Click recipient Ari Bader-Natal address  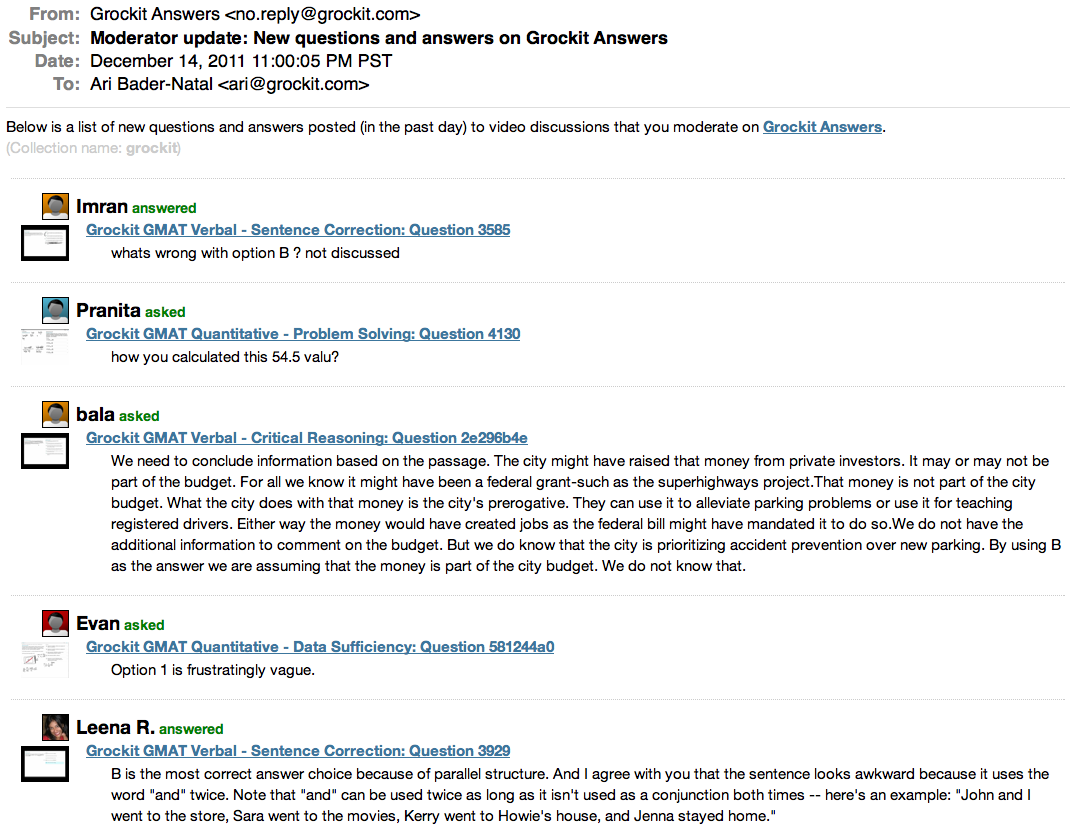coord(229,84)
